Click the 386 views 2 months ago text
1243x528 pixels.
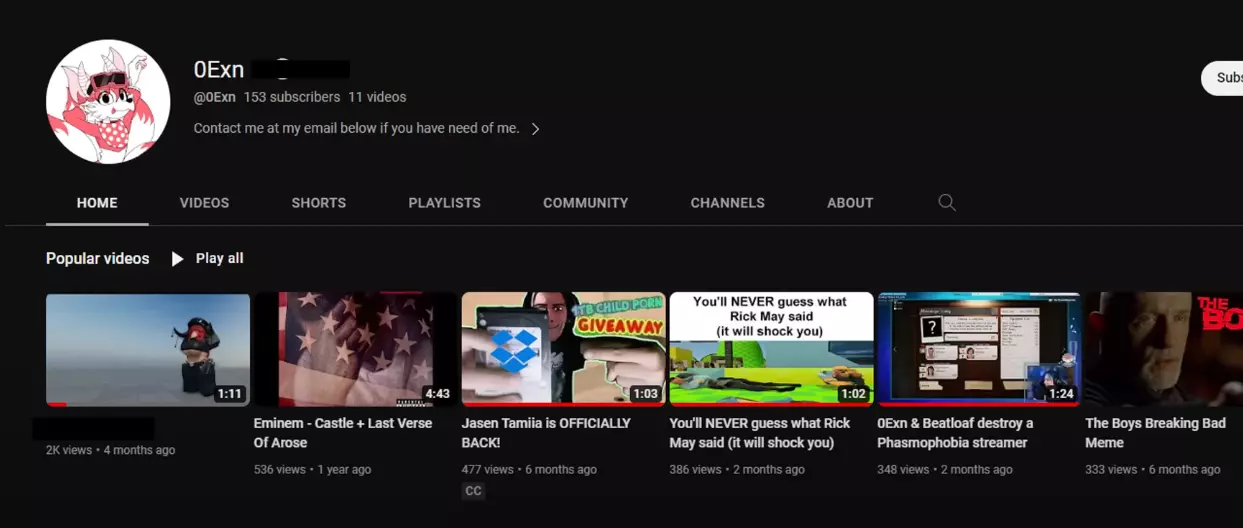point(737,469)
